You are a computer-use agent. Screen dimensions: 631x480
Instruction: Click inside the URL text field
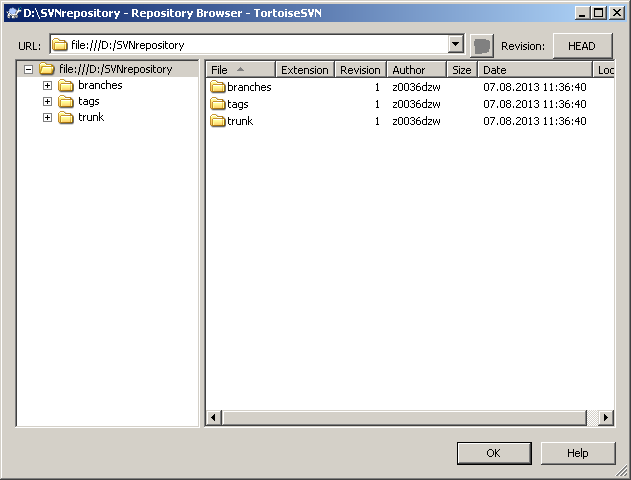point(250,45)
